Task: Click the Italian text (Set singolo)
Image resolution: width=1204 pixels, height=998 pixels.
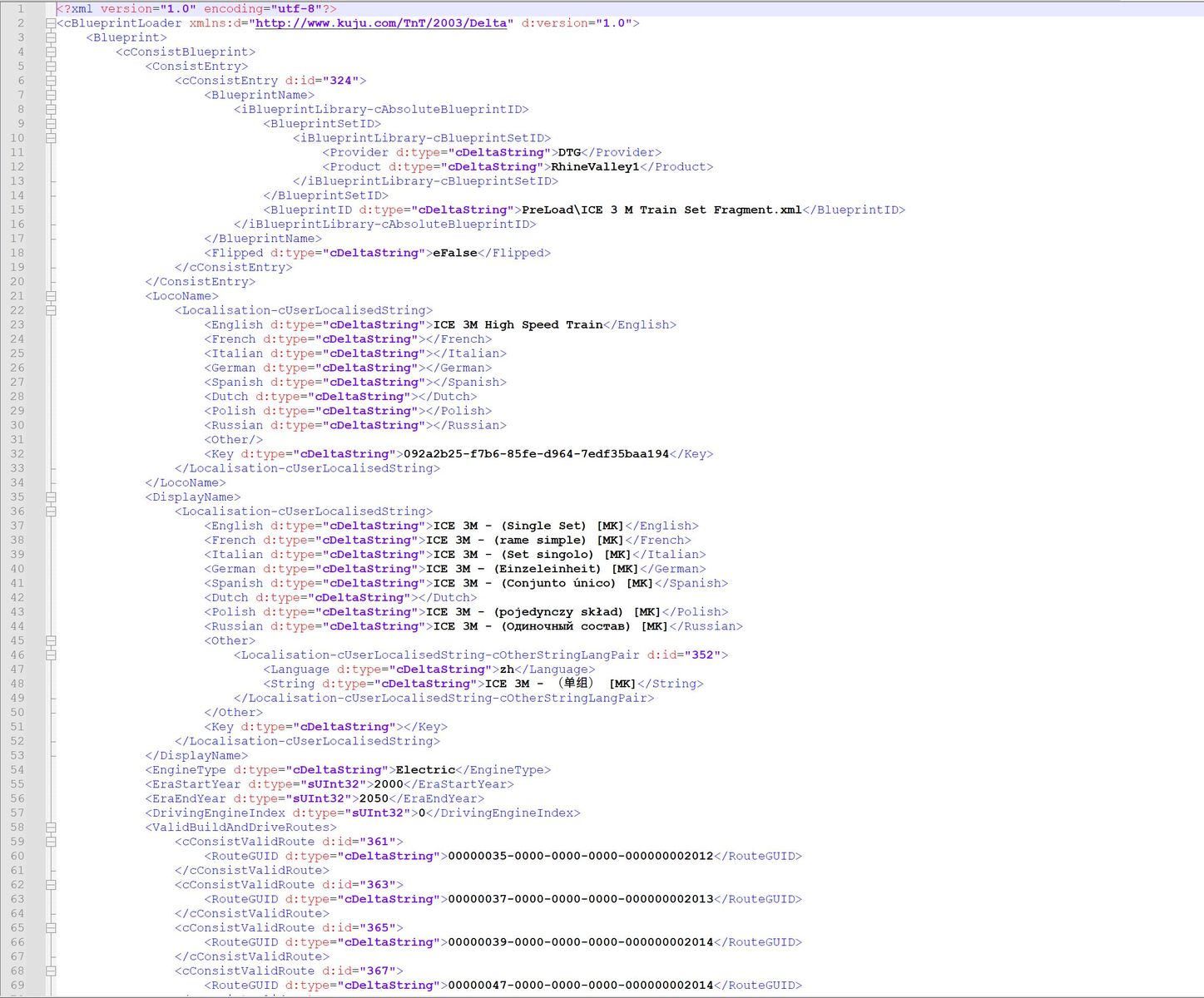Action: (x=547, y=555)
